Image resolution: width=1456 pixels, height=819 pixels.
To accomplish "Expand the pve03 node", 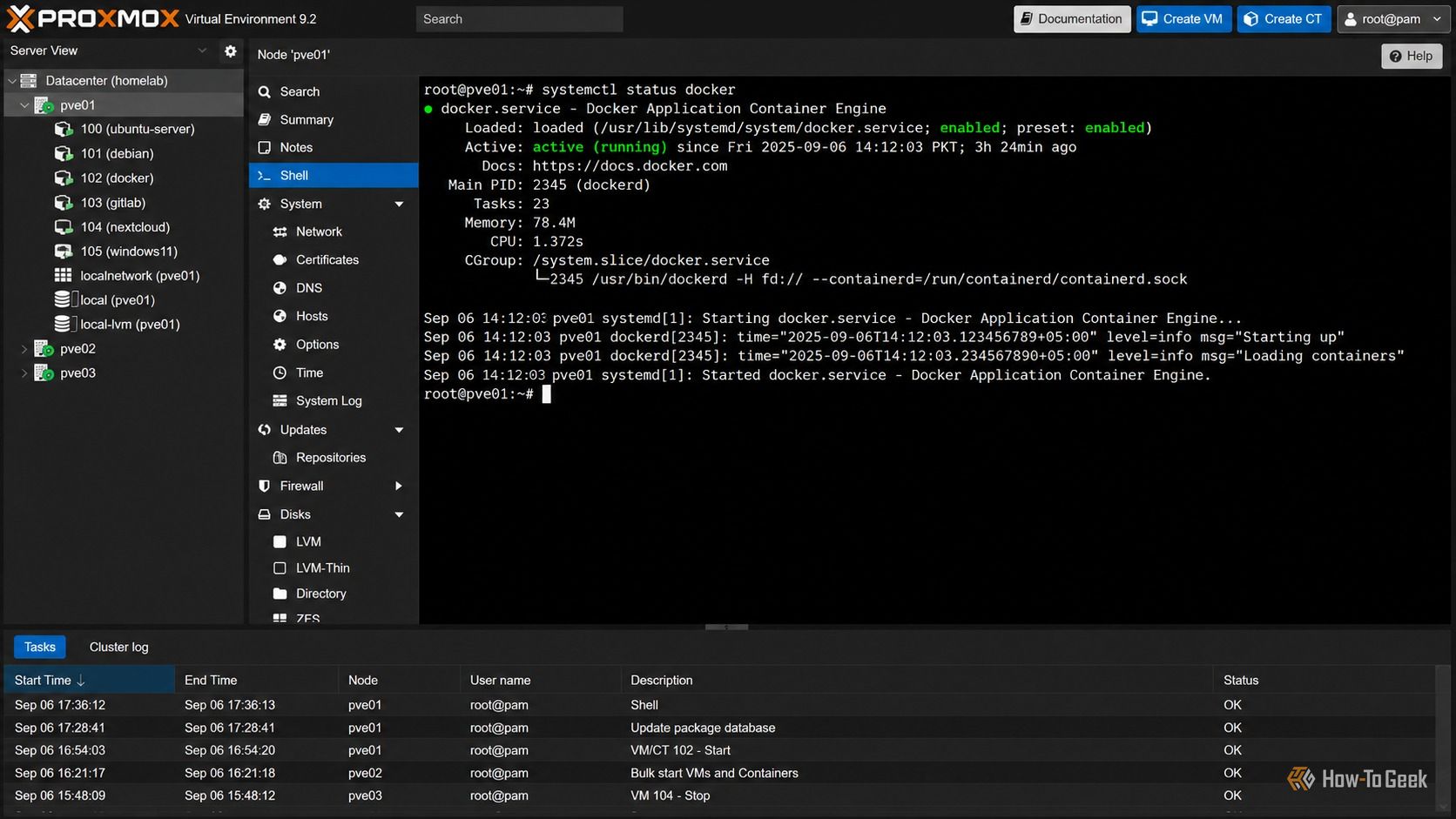I will point(24,373).
